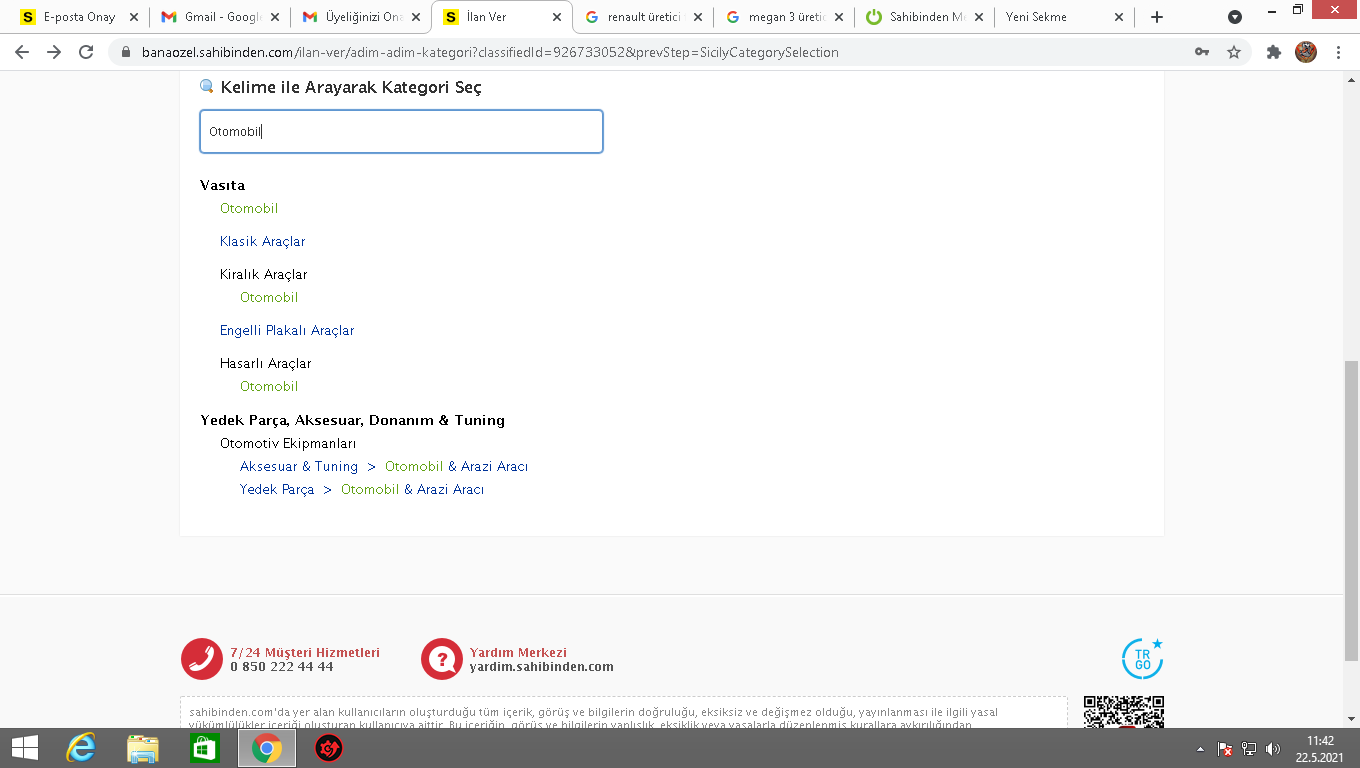Select Otomobil under Hasarlı Araçlar
The height and width of the screenshot is (768, 1360).
point(269,386)
